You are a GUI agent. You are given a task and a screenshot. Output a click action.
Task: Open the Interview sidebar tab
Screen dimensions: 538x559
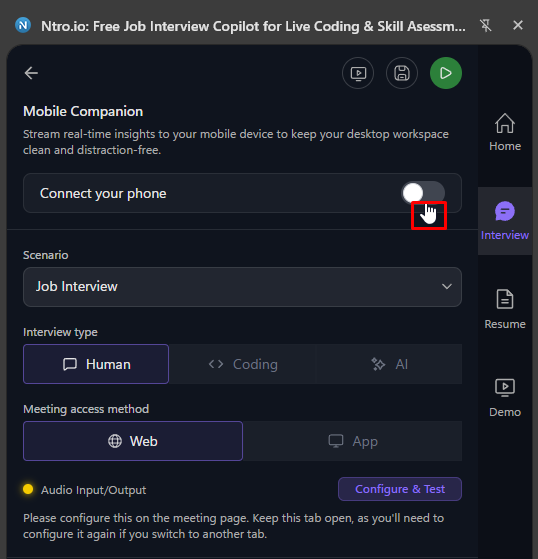click(x=505, y=221)
